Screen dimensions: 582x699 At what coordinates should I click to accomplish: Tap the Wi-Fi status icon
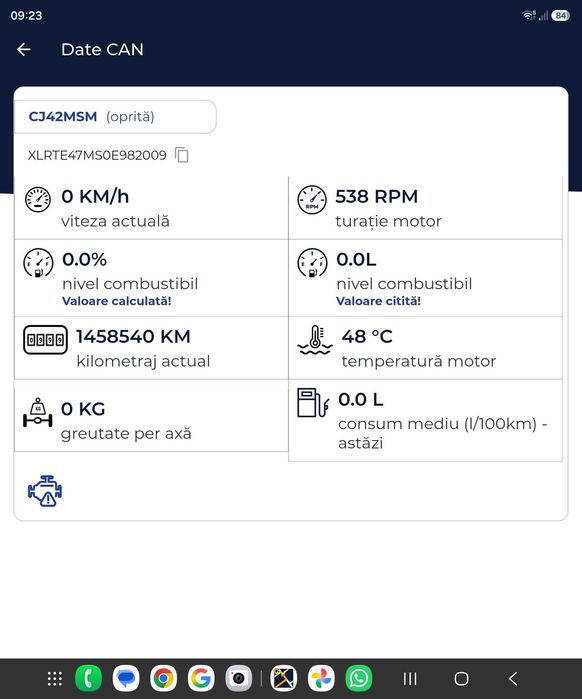coord(529,16)
